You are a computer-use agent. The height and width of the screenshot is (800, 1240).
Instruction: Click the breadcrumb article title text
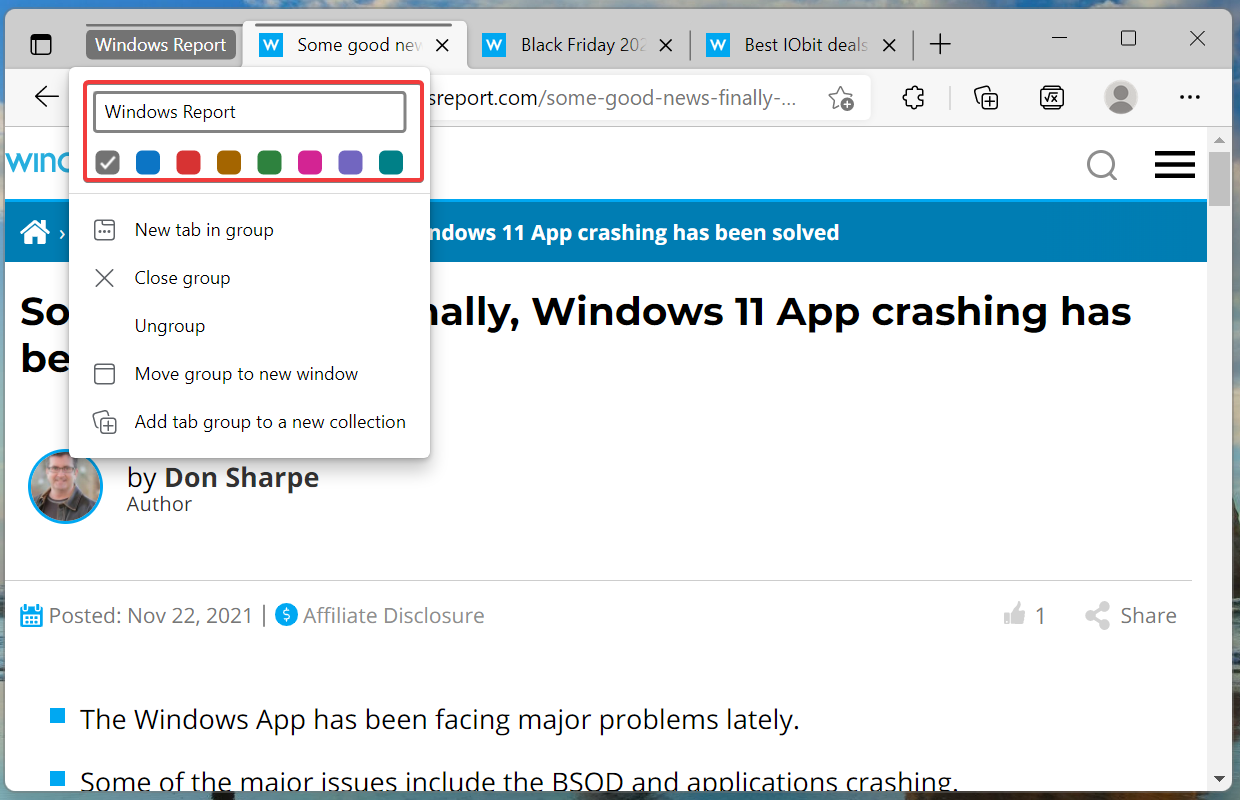pos(634,233)
